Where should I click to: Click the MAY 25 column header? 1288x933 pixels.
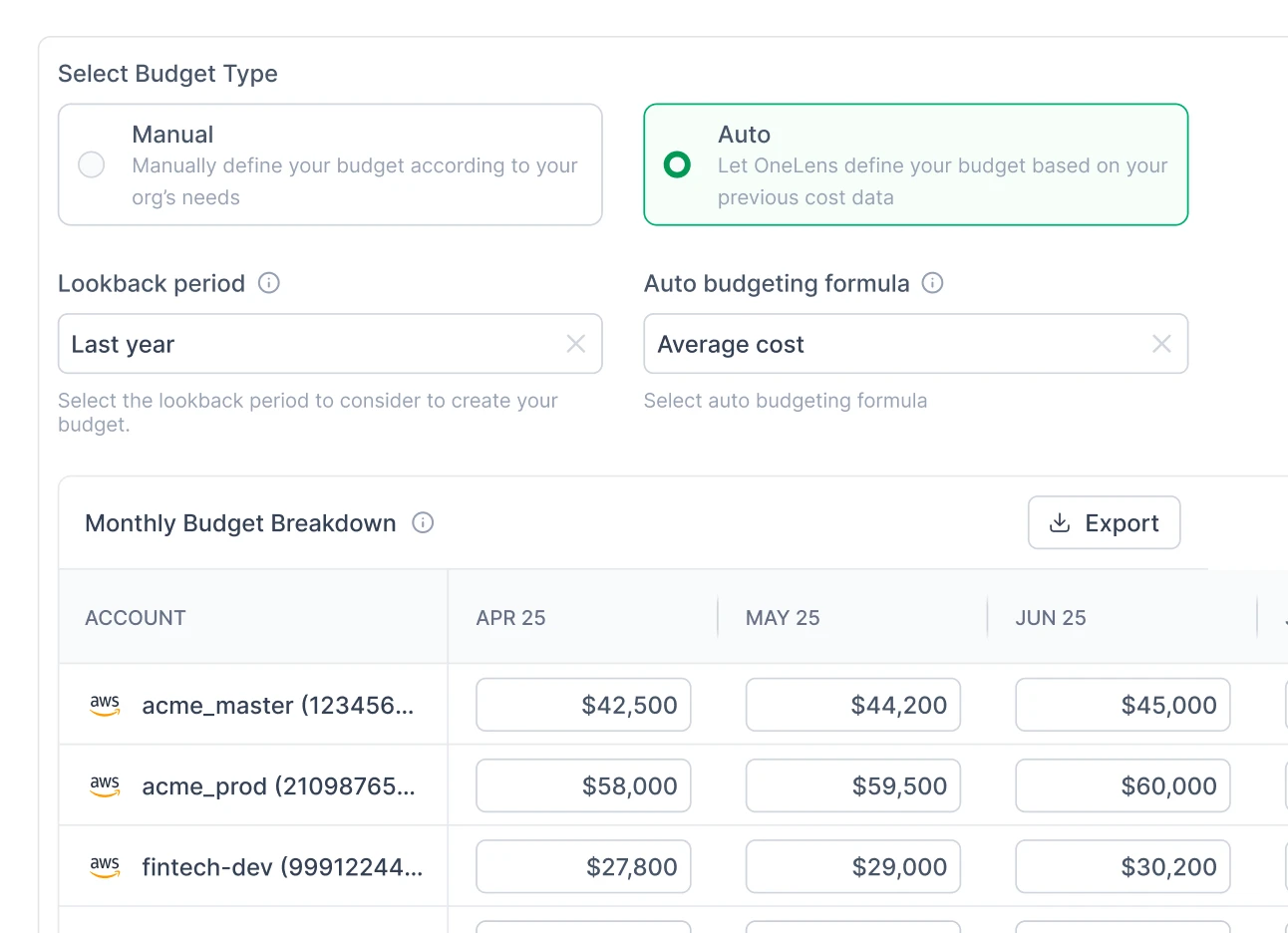[x=783, y=618]
